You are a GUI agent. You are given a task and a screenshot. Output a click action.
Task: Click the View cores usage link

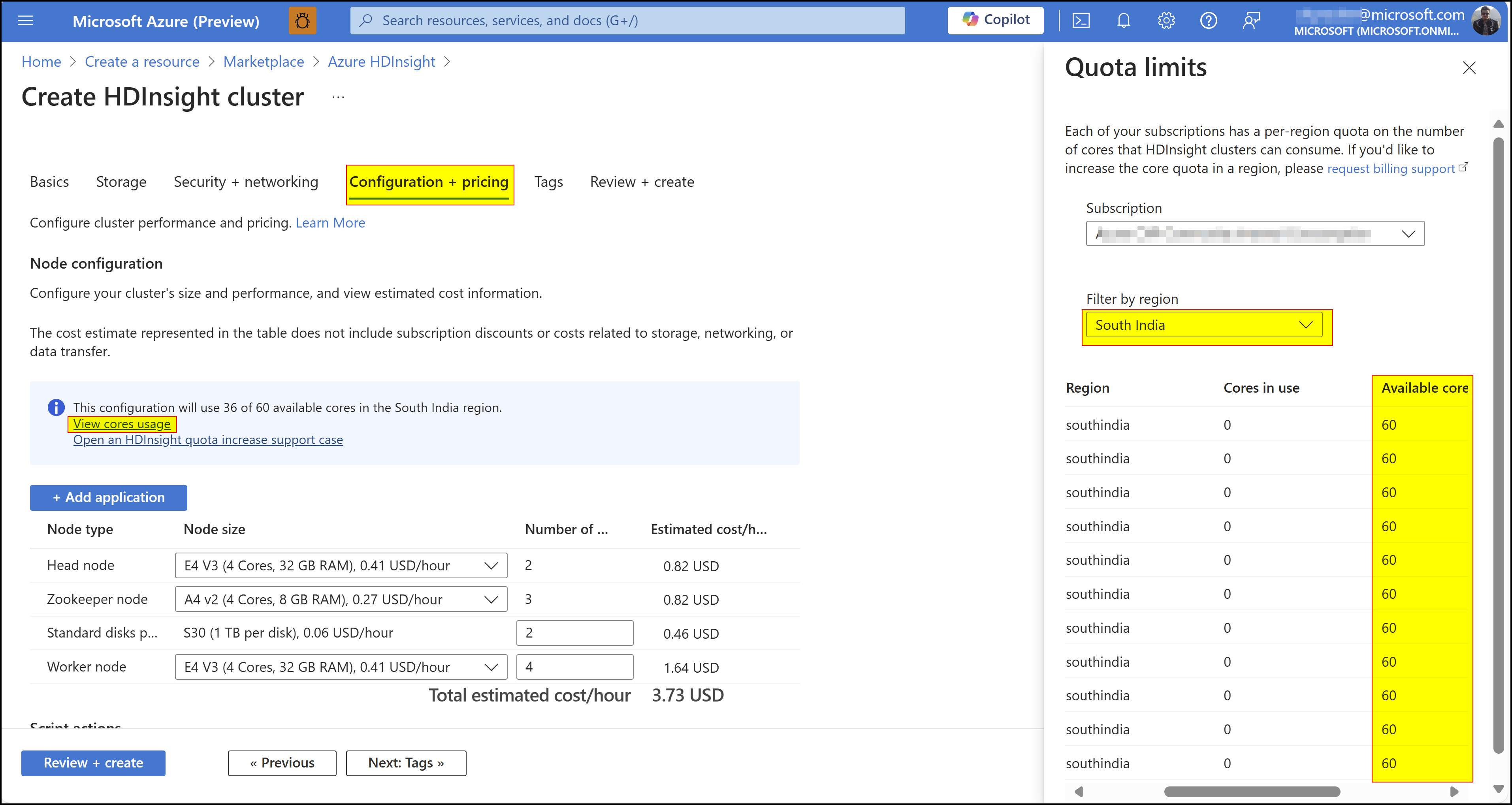[122, 423]
